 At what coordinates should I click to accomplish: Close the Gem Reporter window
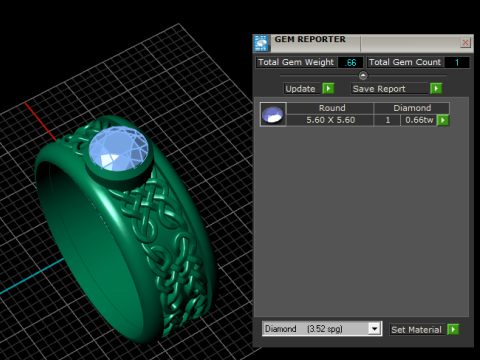[465, 43]
